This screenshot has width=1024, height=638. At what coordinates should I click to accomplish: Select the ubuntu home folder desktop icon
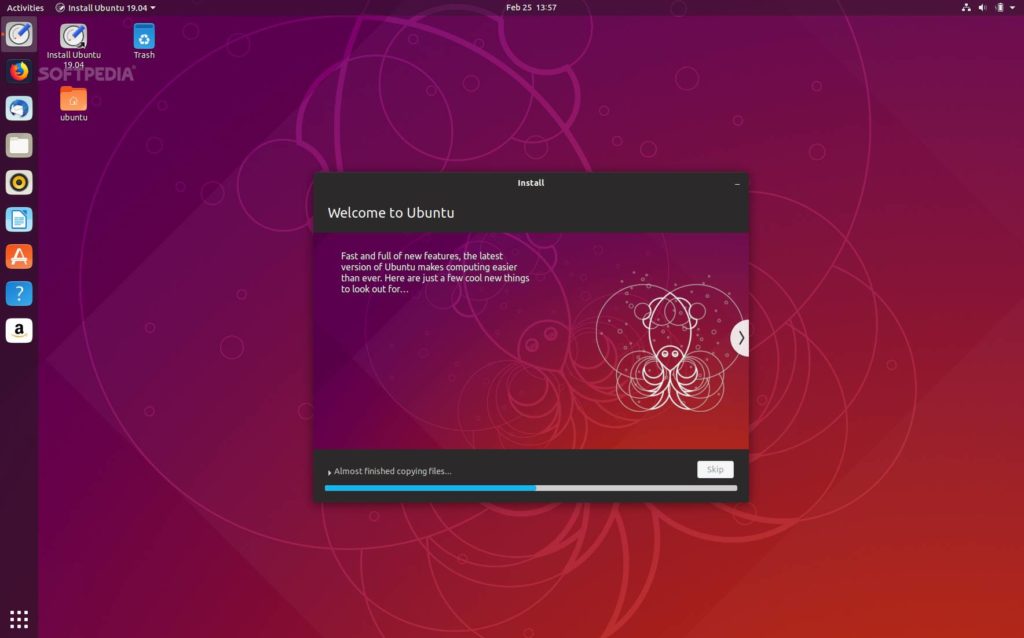[74, 104]
